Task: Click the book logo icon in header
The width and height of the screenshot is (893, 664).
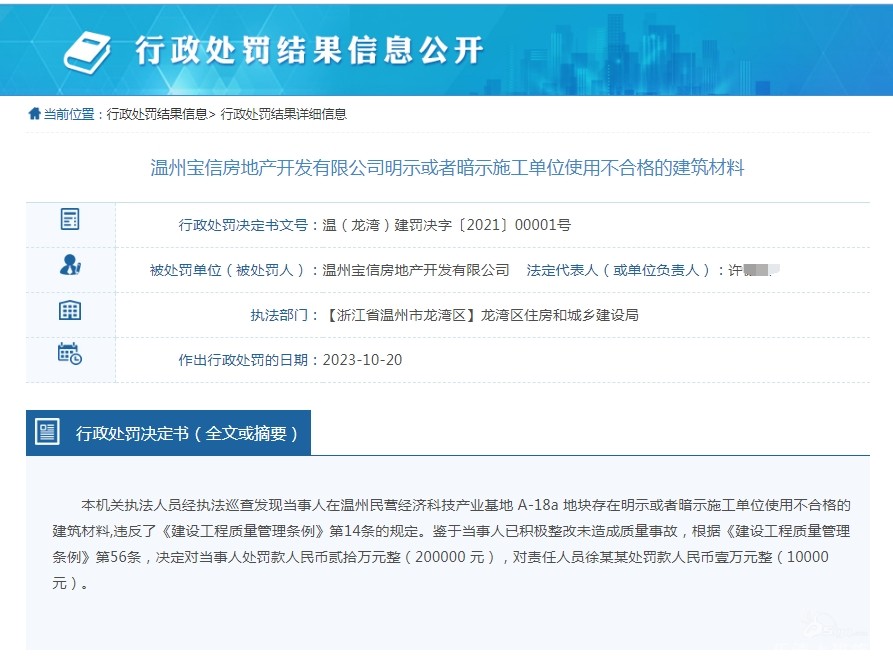Action: click(x=87, y=52)
